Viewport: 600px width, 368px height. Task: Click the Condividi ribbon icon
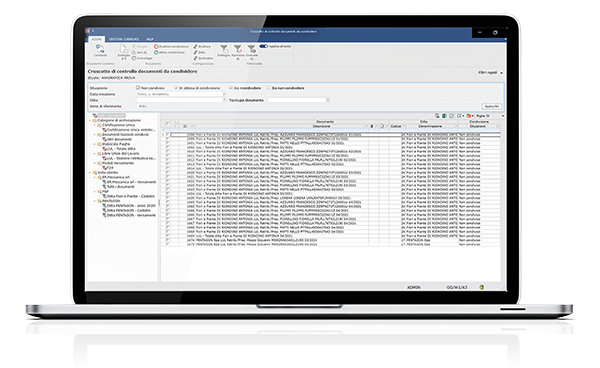point(100,49)
